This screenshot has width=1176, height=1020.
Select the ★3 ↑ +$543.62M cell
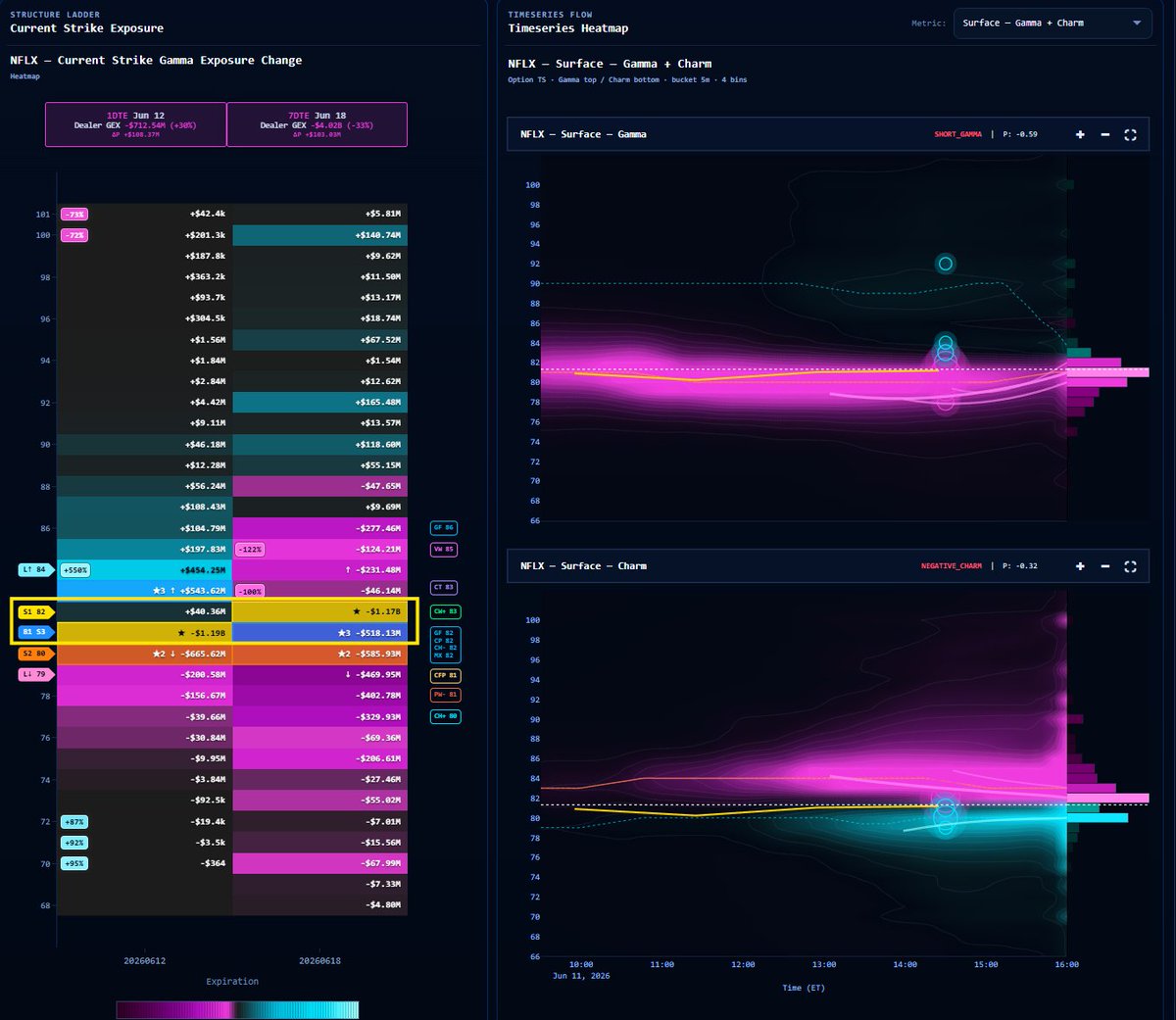click(145, 591)
